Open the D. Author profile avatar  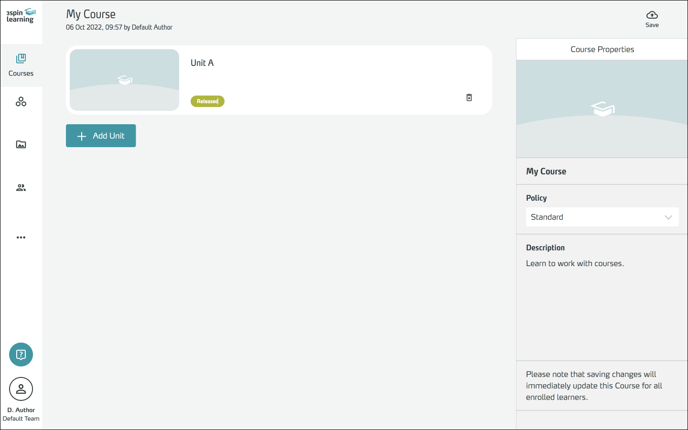pyautogui.click(x=21, y=389)
